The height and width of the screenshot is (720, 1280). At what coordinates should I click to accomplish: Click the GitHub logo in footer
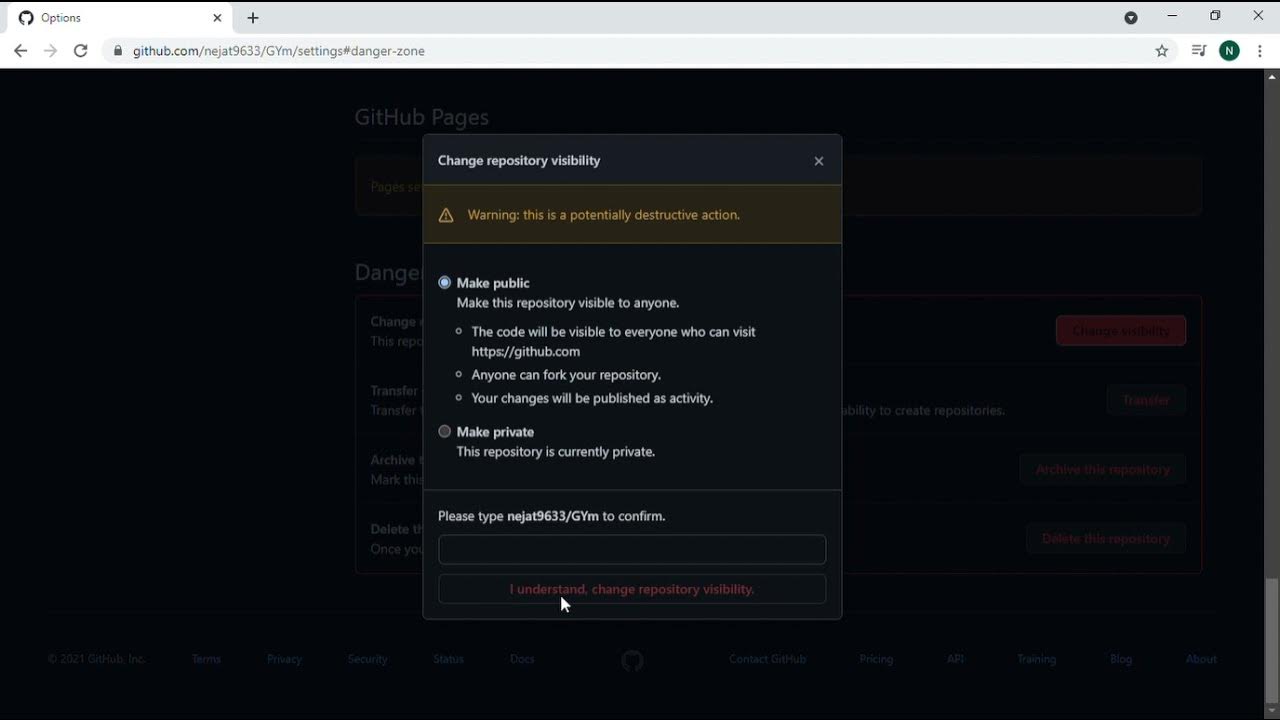632,660
